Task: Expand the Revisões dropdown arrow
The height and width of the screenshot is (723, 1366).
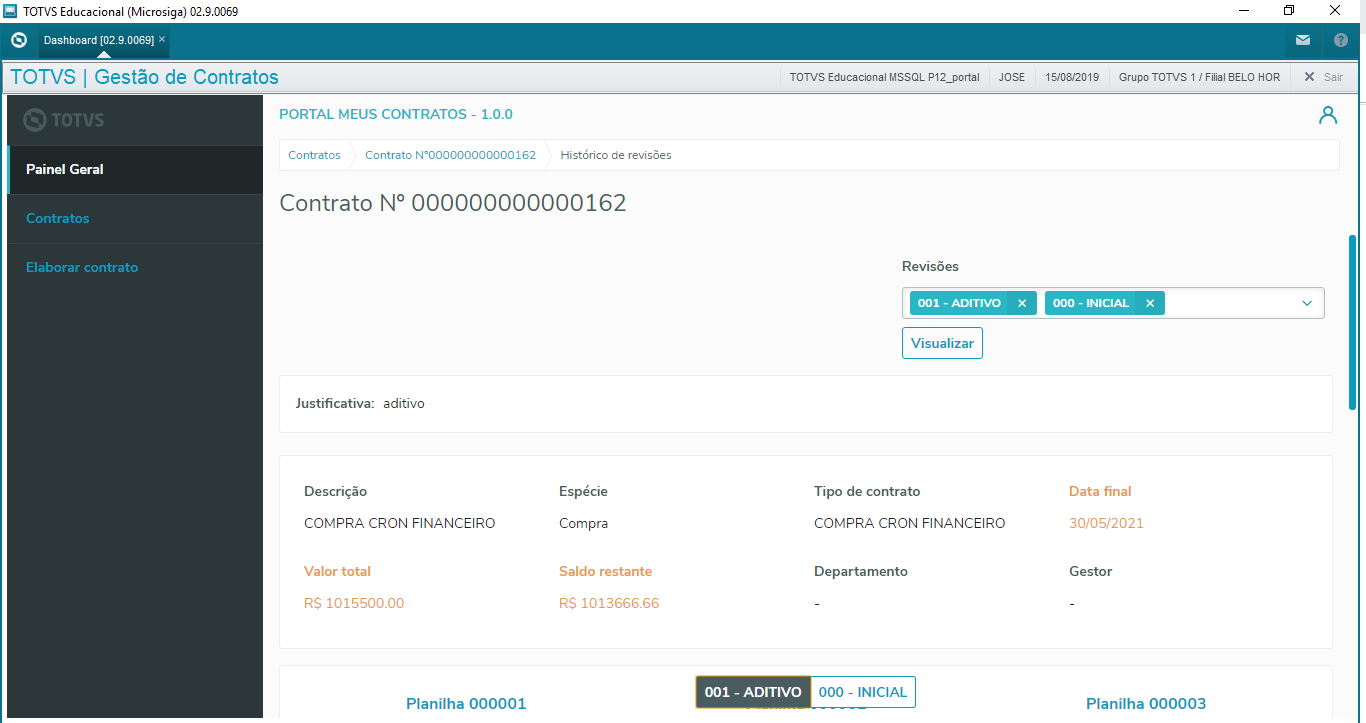Action: click(x=1307, y=303)
